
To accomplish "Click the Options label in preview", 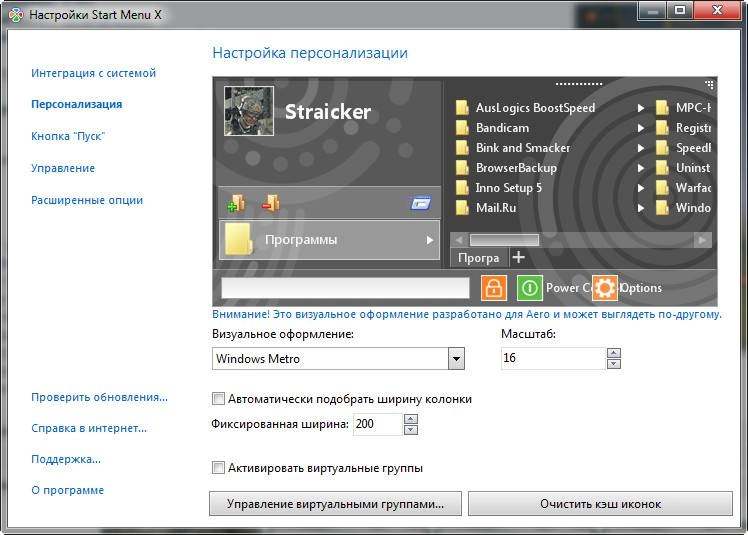I will (640, 288).
